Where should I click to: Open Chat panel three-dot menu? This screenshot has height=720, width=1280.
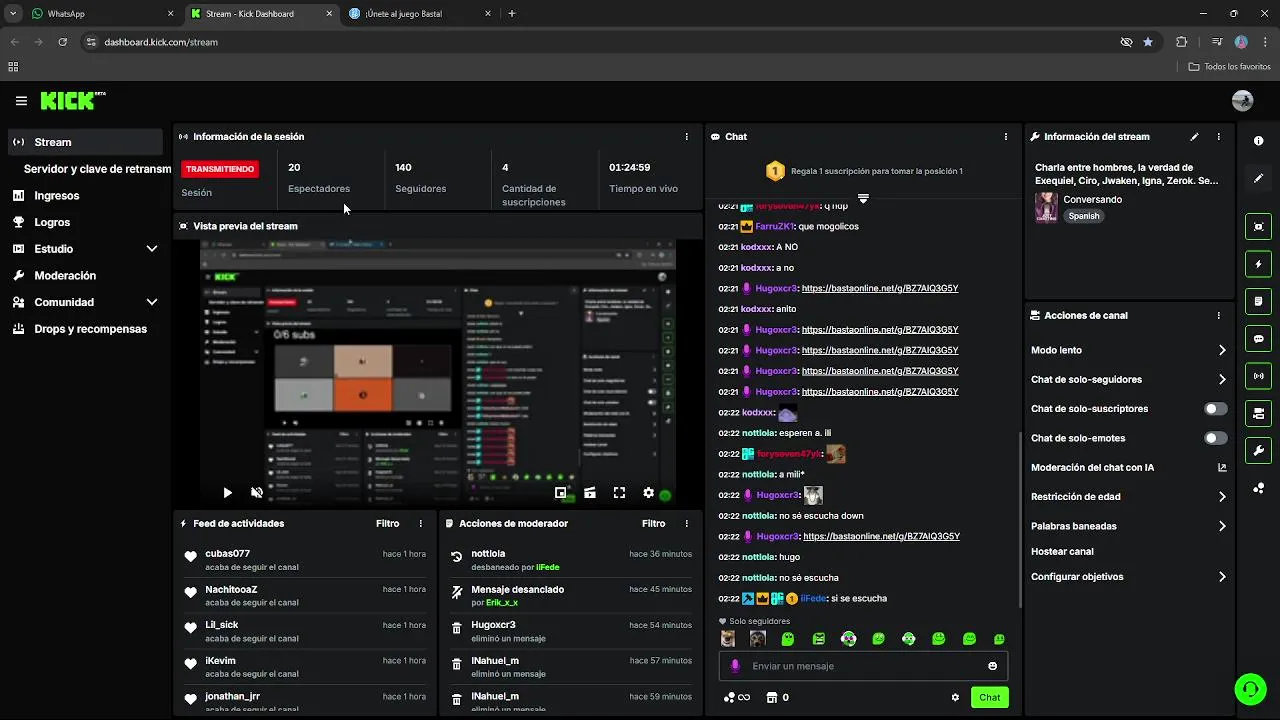(x=1005, y=137)
